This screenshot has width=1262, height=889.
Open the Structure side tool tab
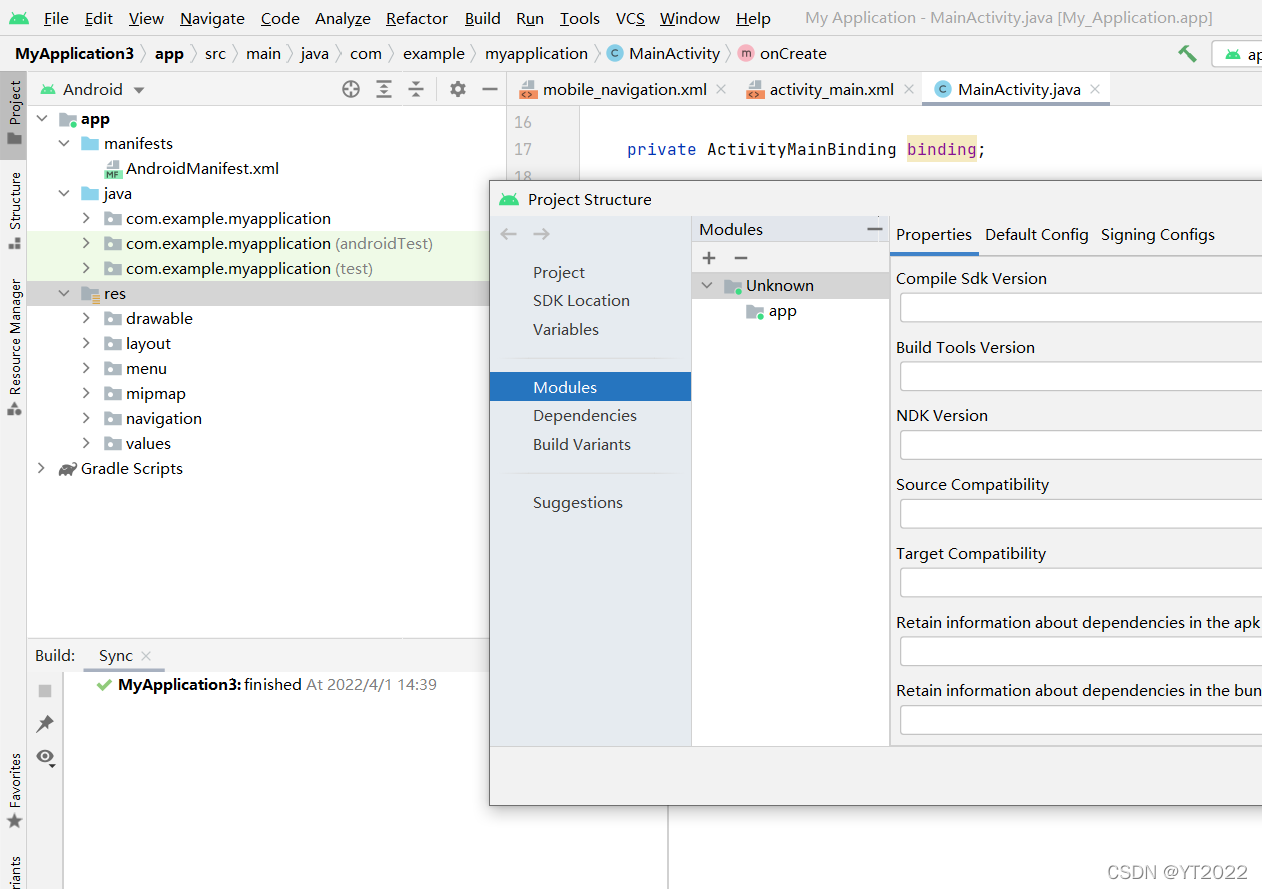14,210
